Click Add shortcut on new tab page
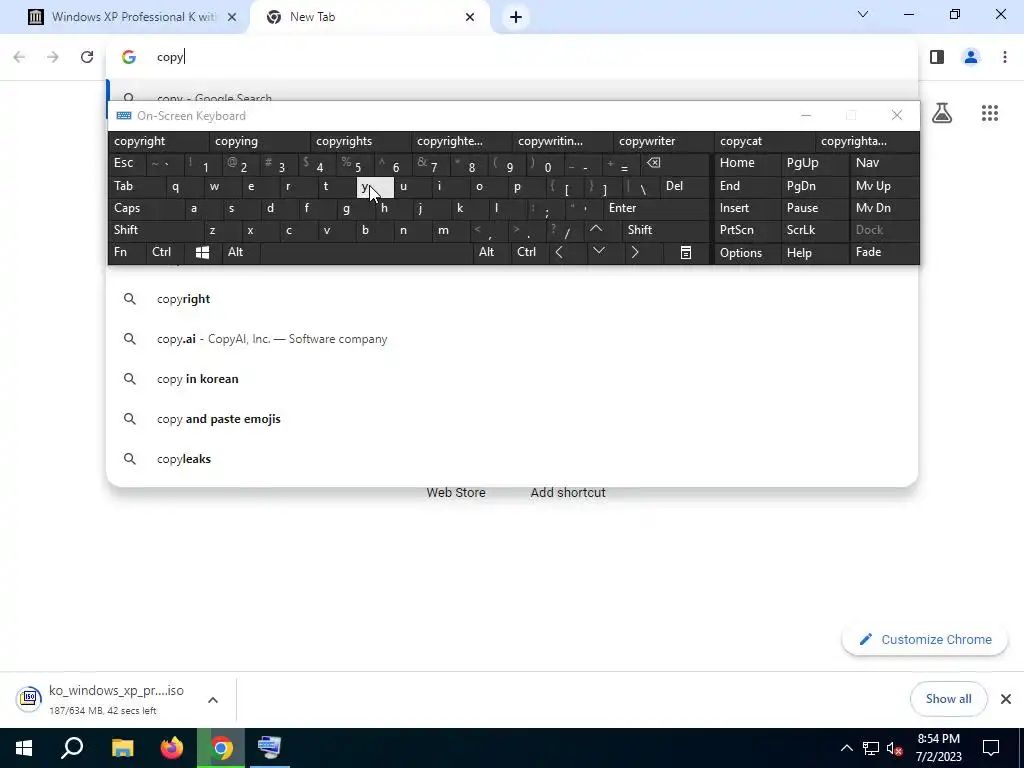1024x768 pixels. 568,493
